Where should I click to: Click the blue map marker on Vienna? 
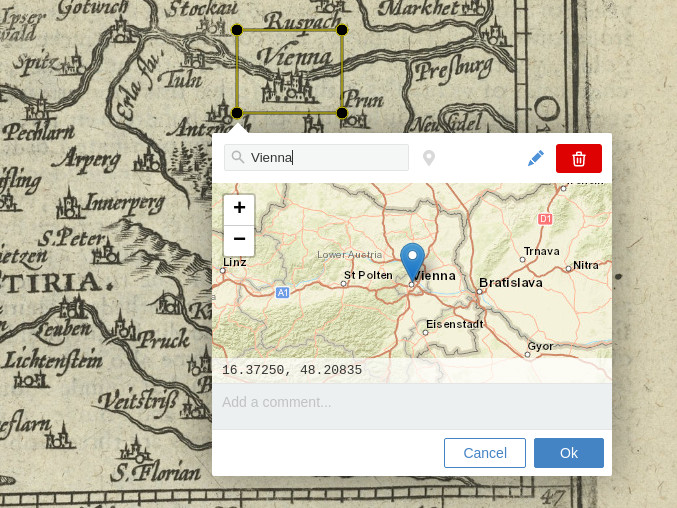click(x=412, y=261)
